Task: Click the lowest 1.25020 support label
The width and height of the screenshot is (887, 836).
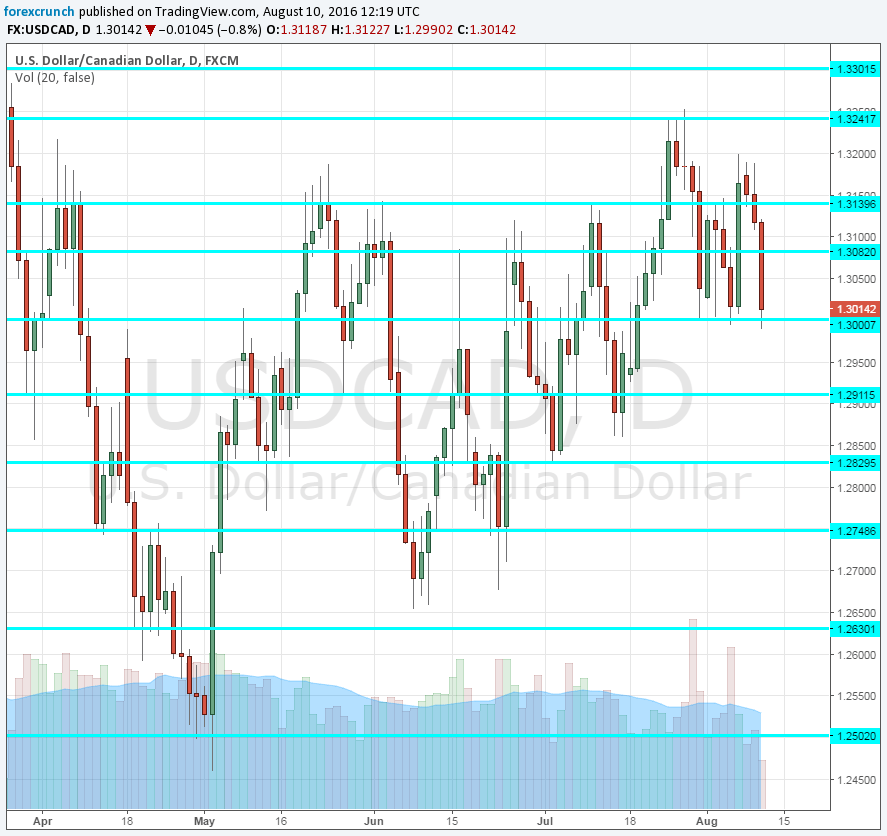Action: tap(855, 735)
